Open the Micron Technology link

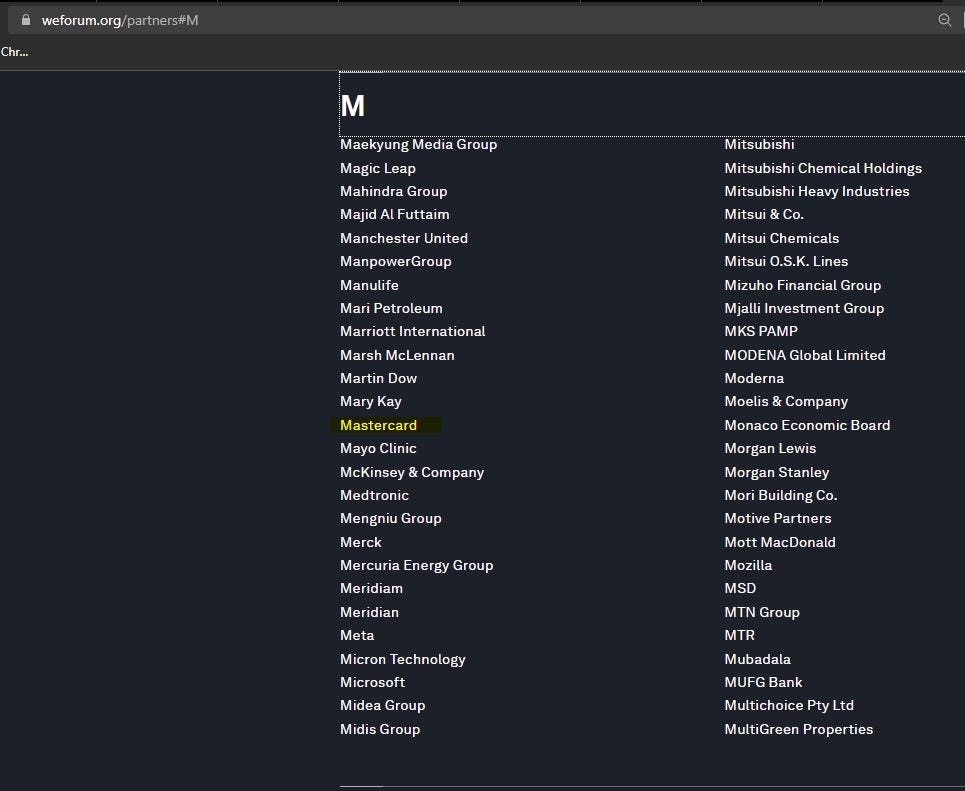402,659
